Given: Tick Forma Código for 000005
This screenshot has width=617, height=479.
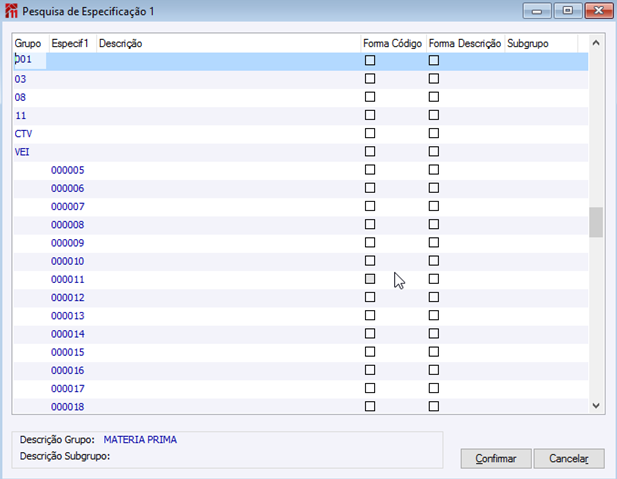Looking at the screenshot, I should (370, 170).
